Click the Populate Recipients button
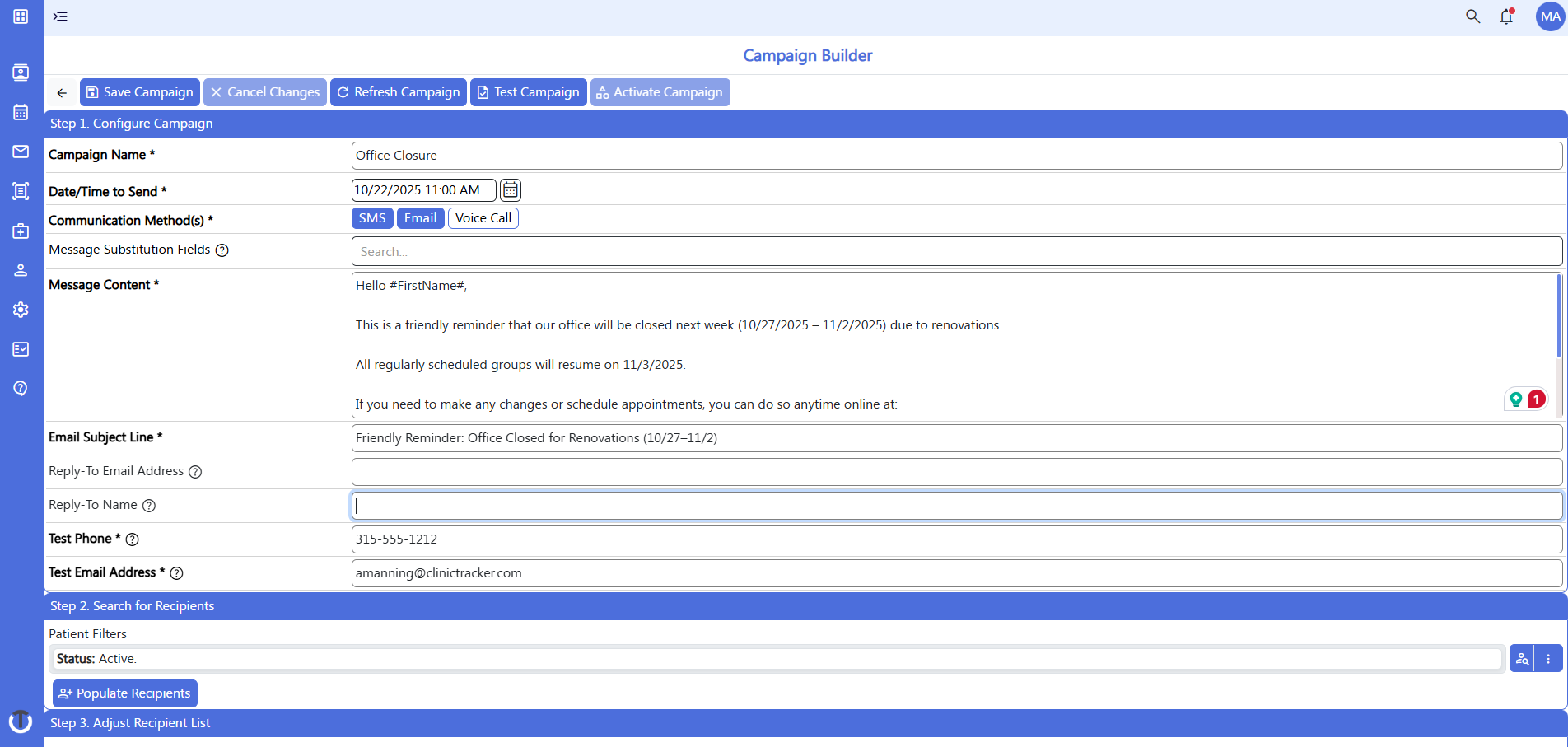Image resolution: width=1568 pixels, height=747 pixels. (124, 693)
